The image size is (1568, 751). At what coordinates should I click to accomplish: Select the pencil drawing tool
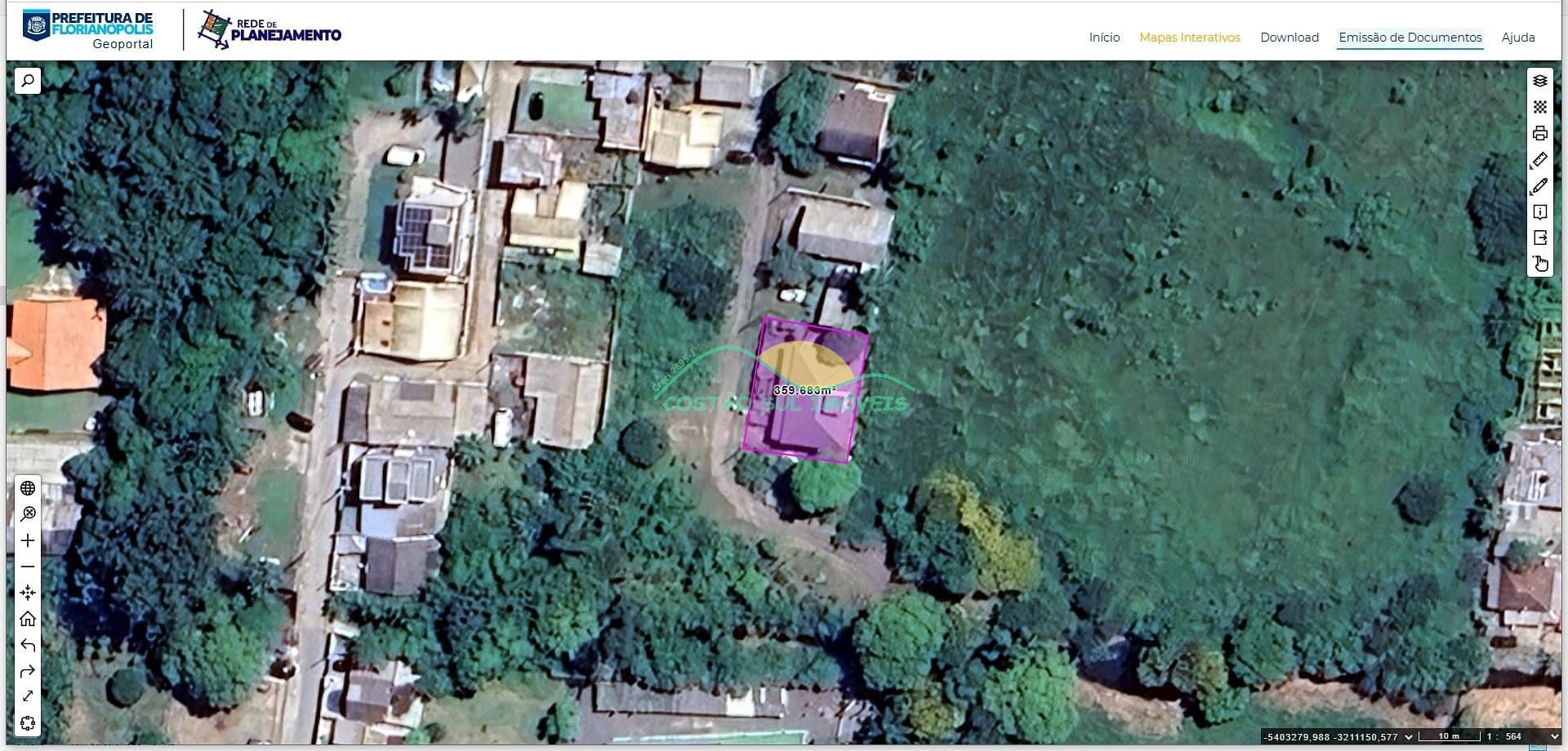click(x=1539, y=186)
